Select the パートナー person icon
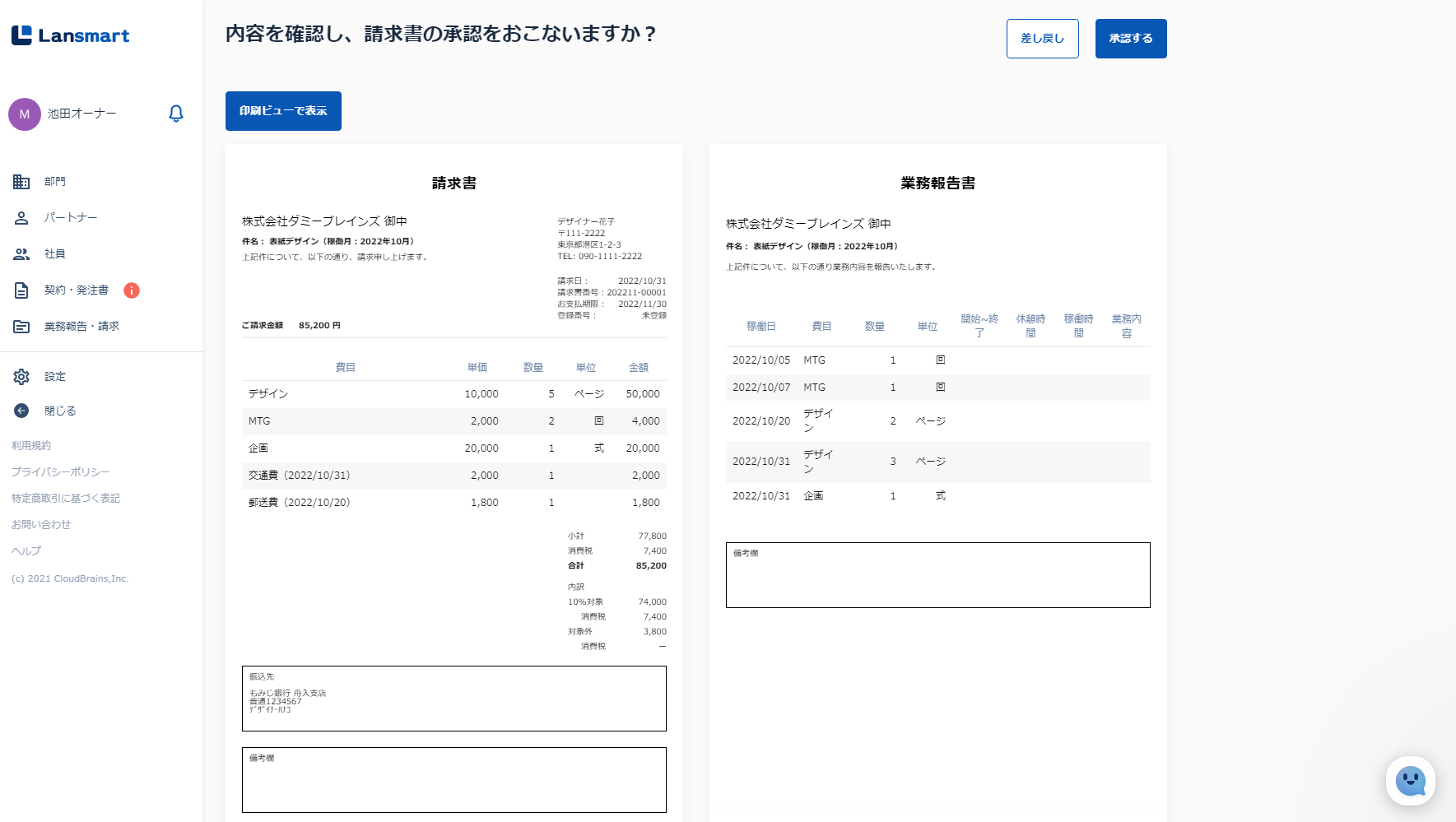Image resolution: width=1456 pixels, height=822 pixels. click(x=21, y=218)
